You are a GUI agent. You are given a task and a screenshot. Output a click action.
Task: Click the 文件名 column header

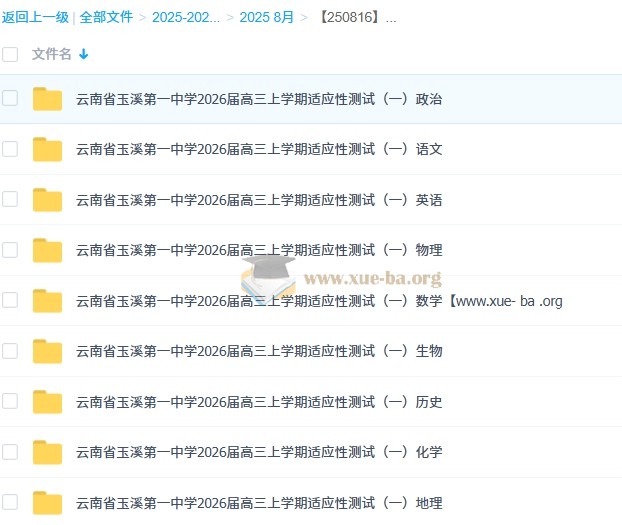click(51, 54)
